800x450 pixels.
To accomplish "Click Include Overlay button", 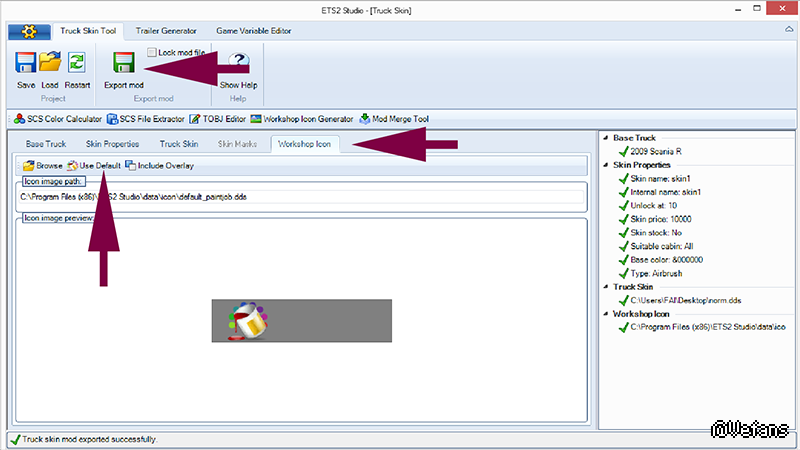I will tap(160, 166).
